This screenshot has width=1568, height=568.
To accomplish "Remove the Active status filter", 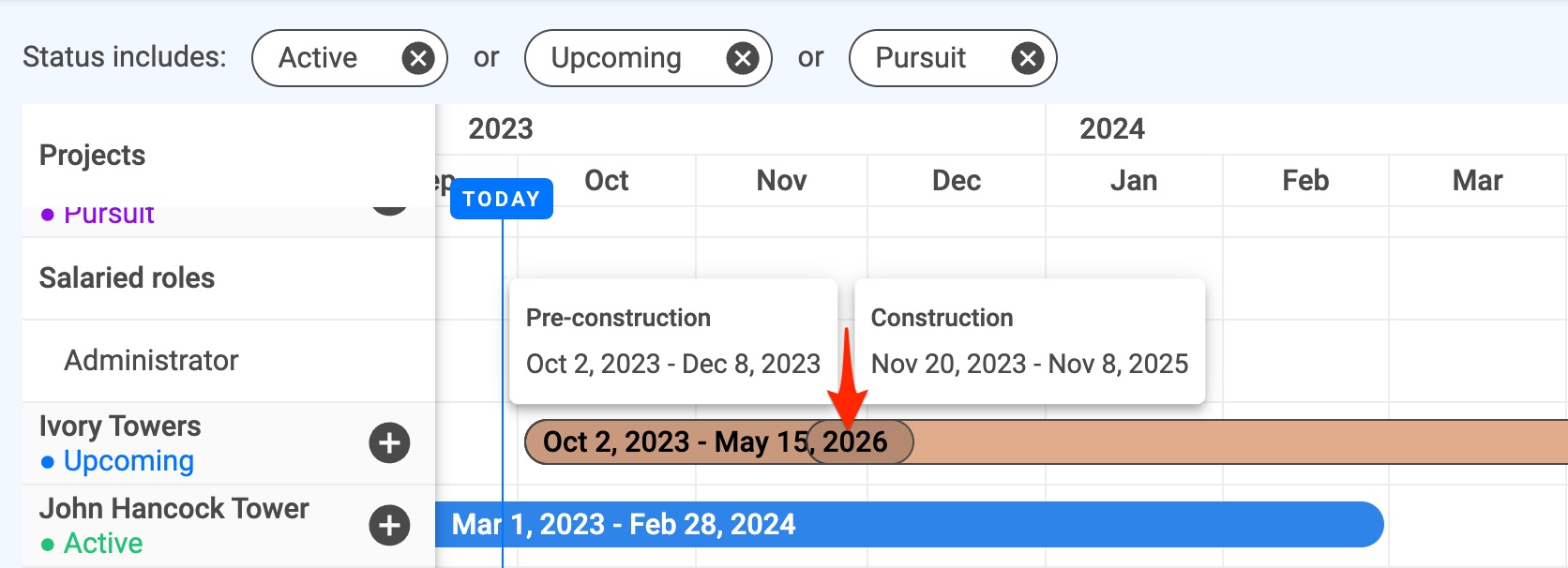I will click(x=418, y=59).
